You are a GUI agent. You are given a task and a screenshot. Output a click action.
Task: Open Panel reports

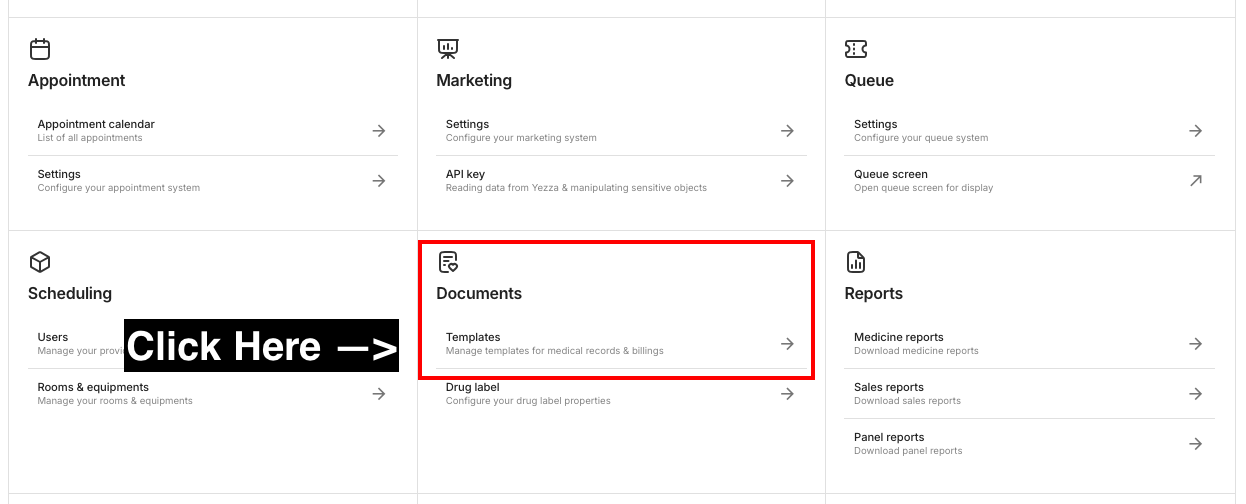click(x=1029, y=444)
